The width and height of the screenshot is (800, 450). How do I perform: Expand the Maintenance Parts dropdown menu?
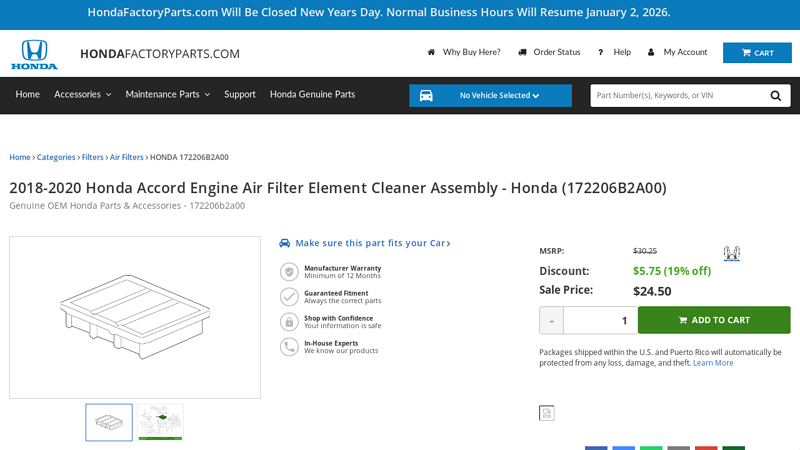(x=167, y=94)
